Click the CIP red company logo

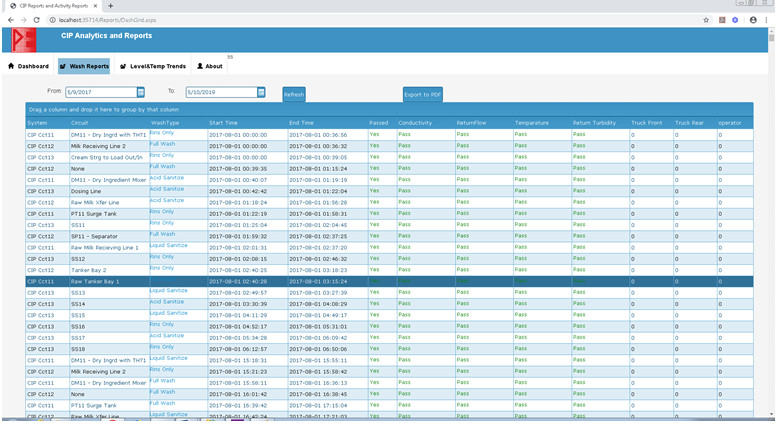click(24, 39)
